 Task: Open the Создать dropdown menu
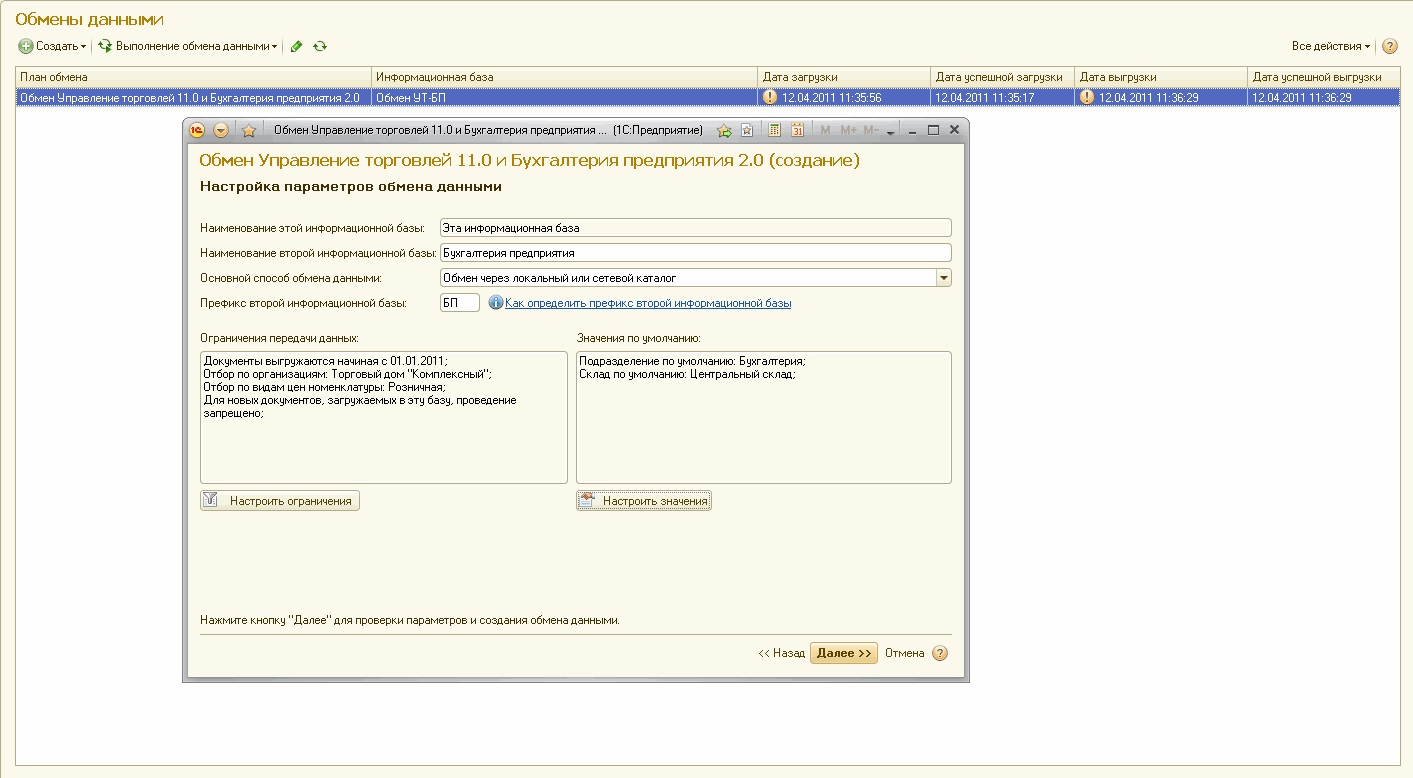point(53,46)
